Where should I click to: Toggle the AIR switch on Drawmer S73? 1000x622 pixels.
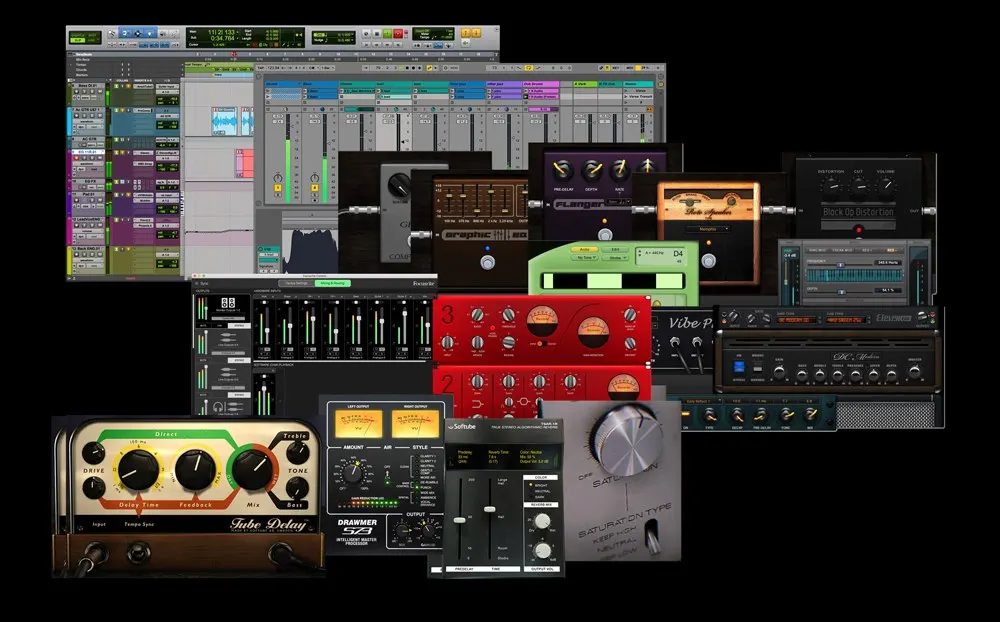387,473
